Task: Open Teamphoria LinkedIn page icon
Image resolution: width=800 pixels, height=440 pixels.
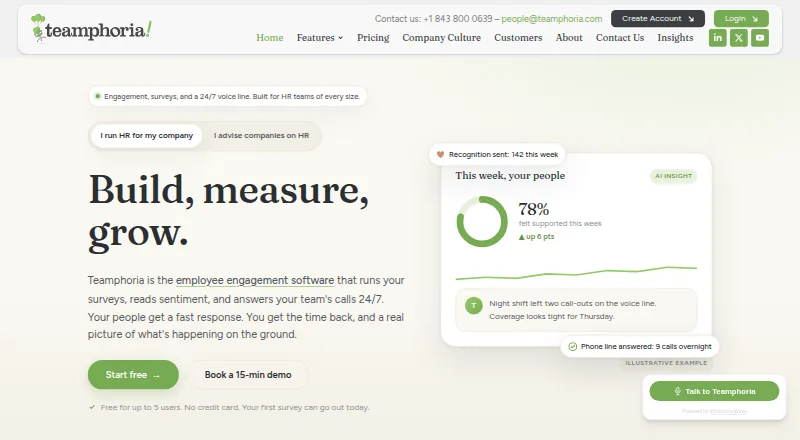Action: (x=717, y=38)
